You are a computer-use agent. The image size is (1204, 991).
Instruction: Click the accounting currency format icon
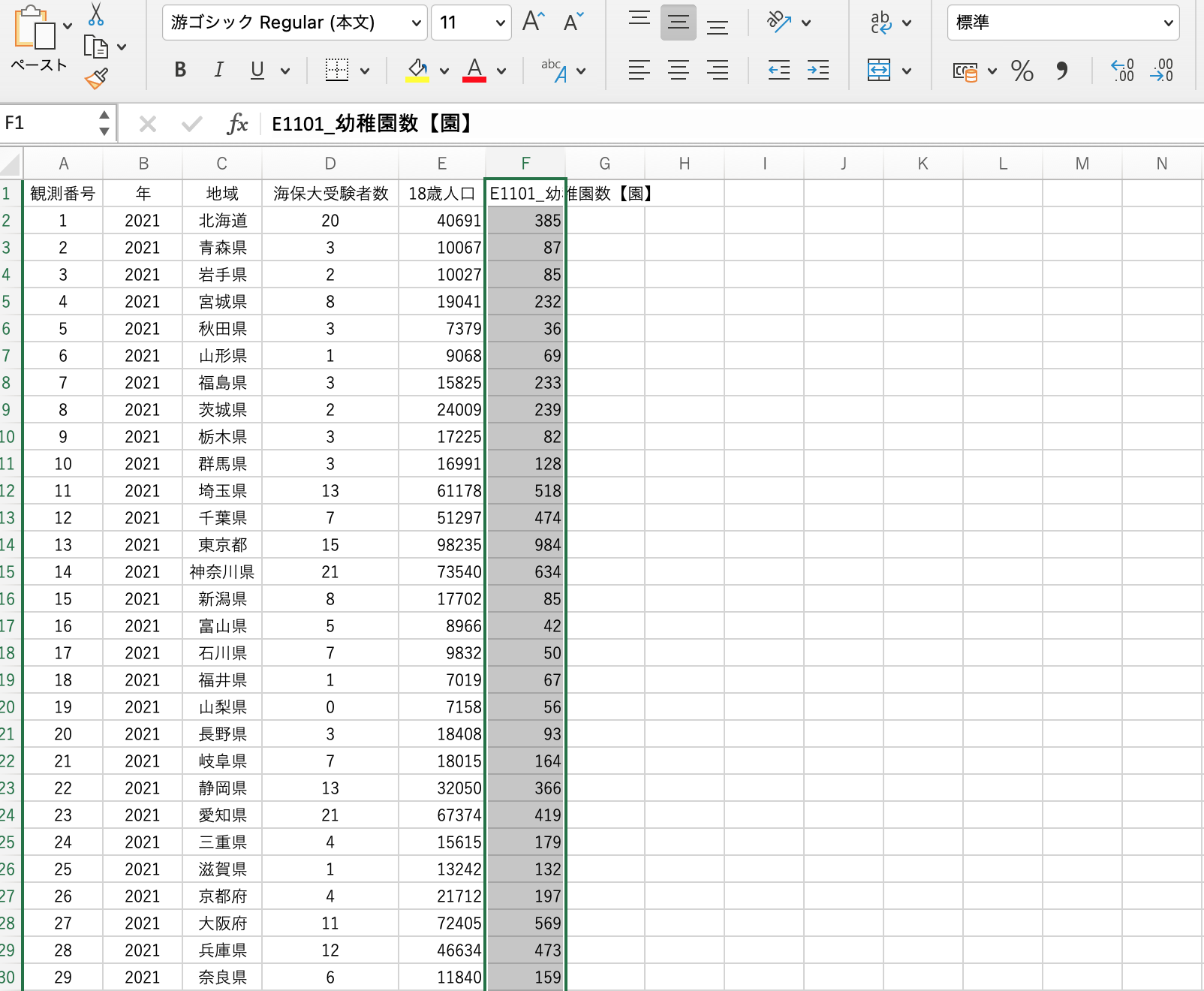click(x=965, y=71)
